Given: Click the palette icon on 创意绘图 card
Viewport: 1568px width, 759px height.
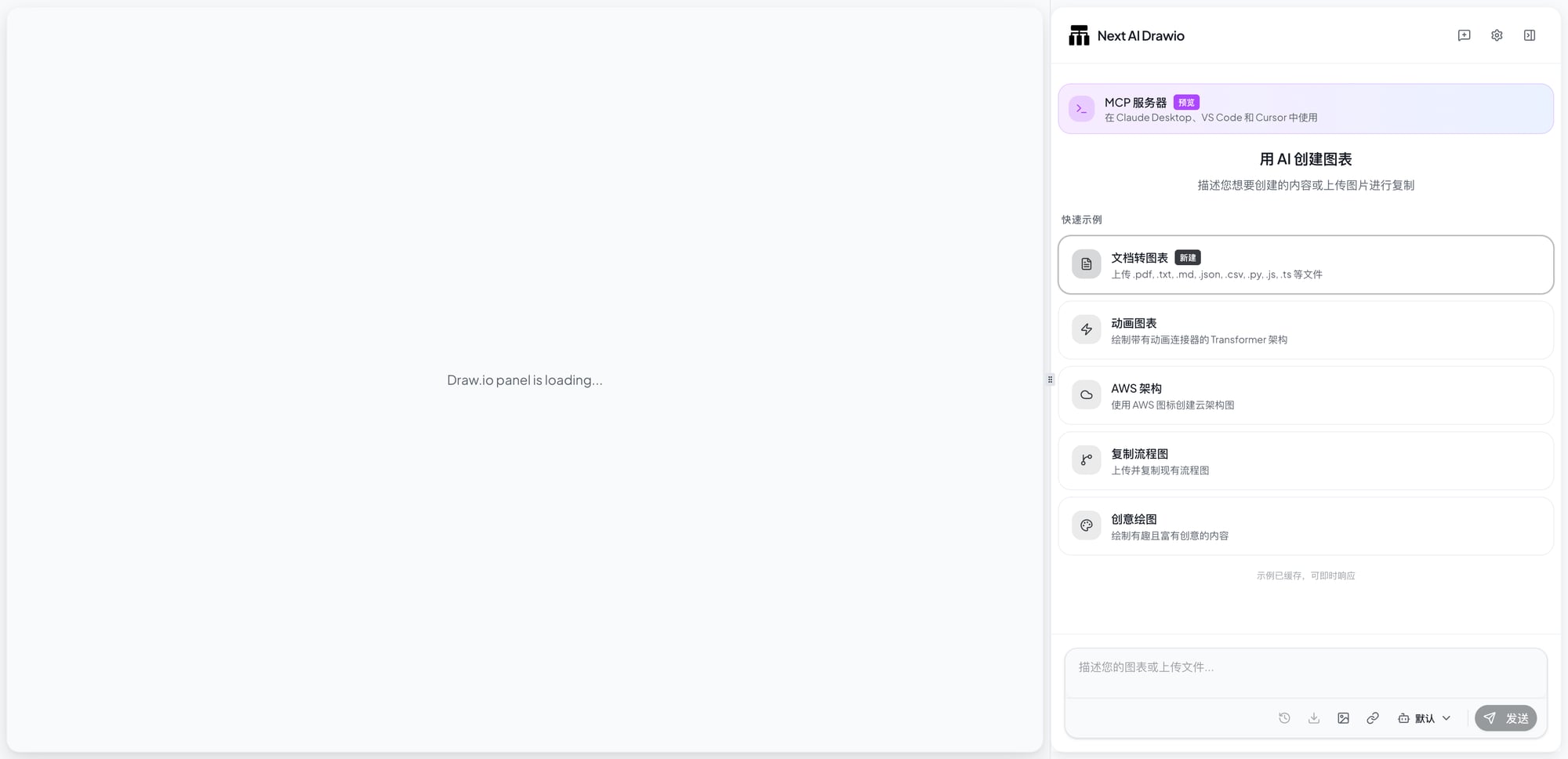Looking at the screenshot, I should (x=1086, y=525).
